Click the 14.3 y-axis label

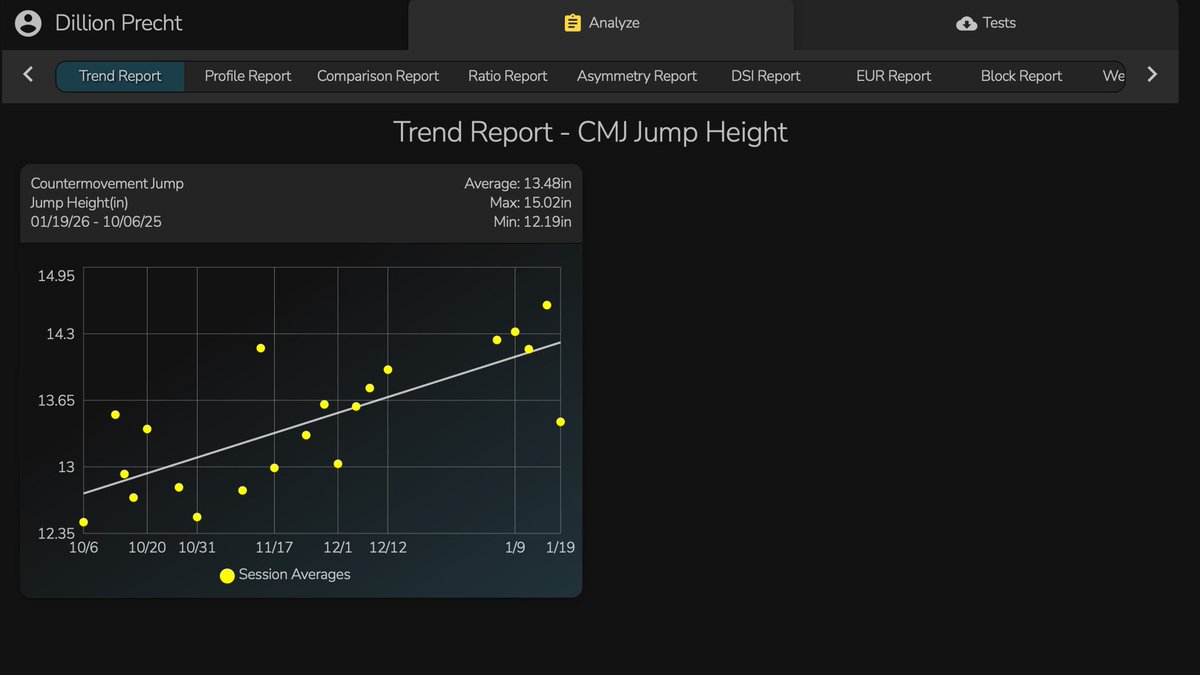tap(61, 334)
